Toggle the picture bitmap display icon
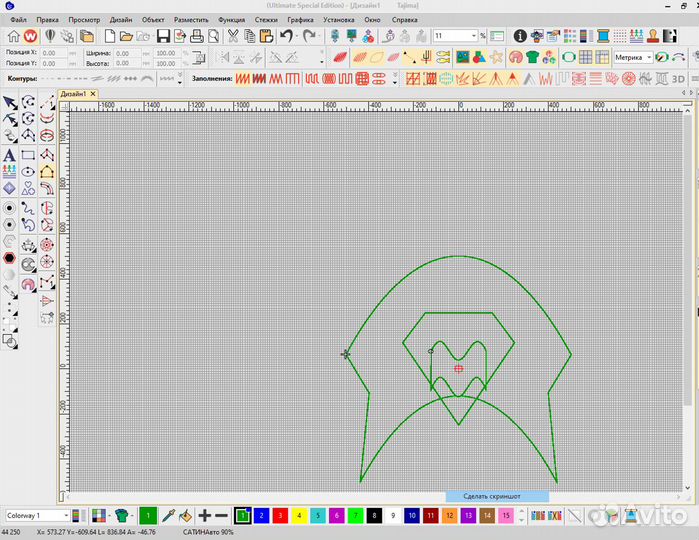The image size is (699, 540). pyautogui.click(x=462, y=57)
